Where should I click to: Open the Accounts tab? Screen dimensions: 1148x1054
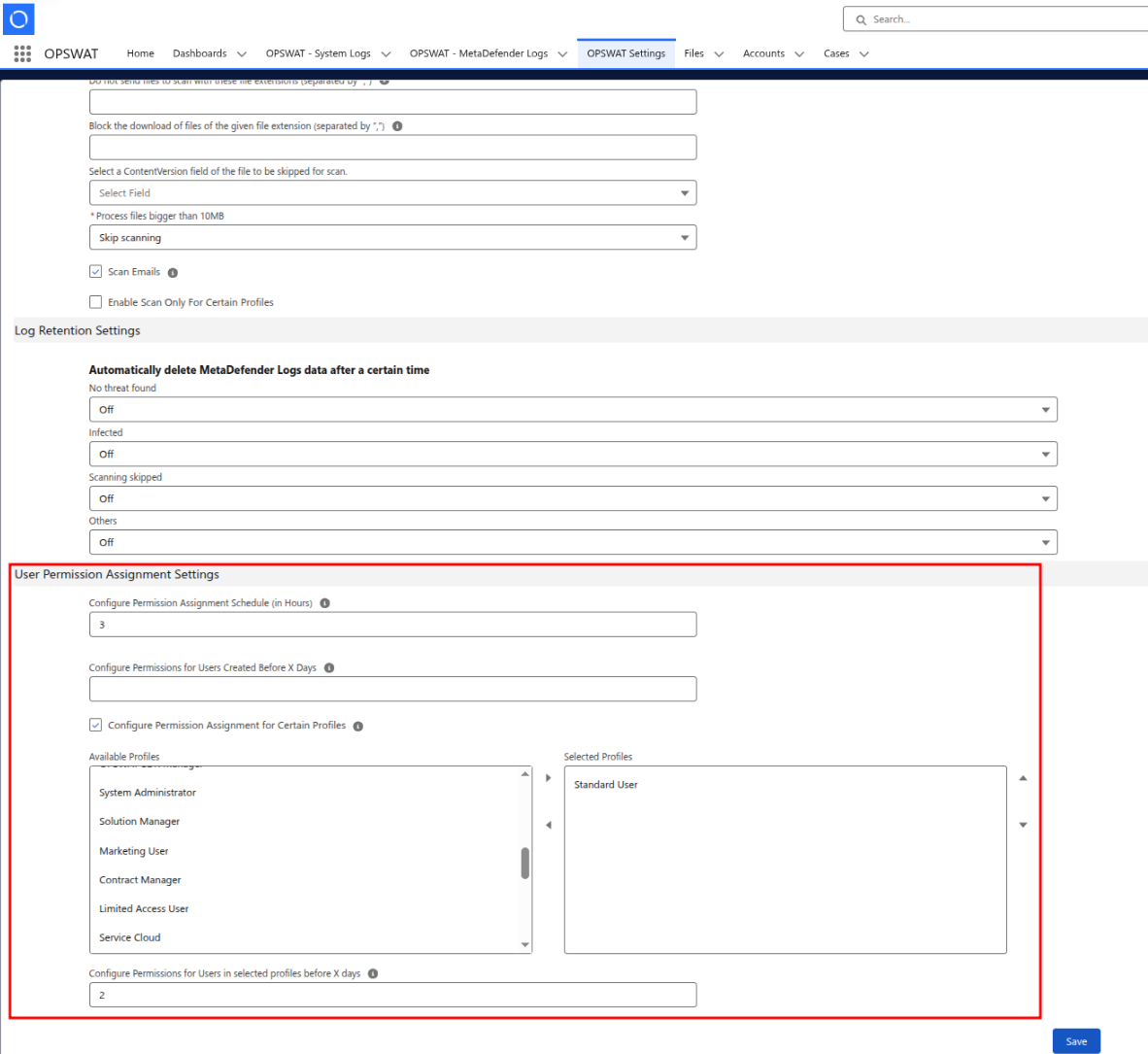763,53
